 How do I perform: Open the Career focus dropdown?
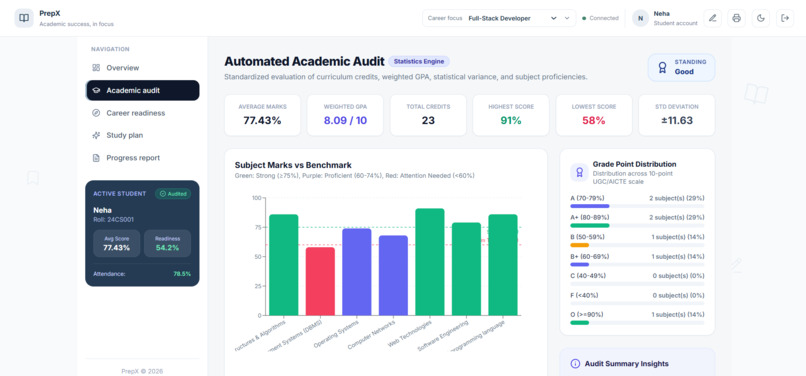(x=499, y=18)
